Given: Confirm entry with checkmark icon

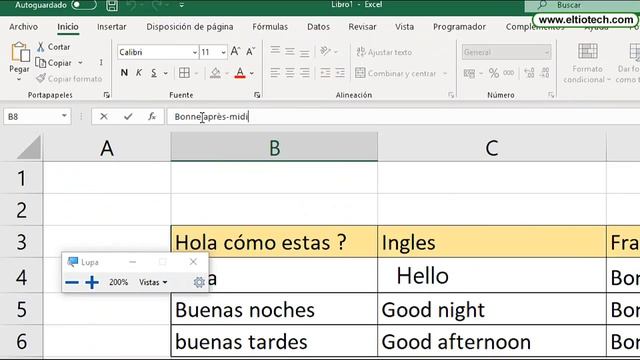Looking at the screenshot, I should tap(128, 117).
